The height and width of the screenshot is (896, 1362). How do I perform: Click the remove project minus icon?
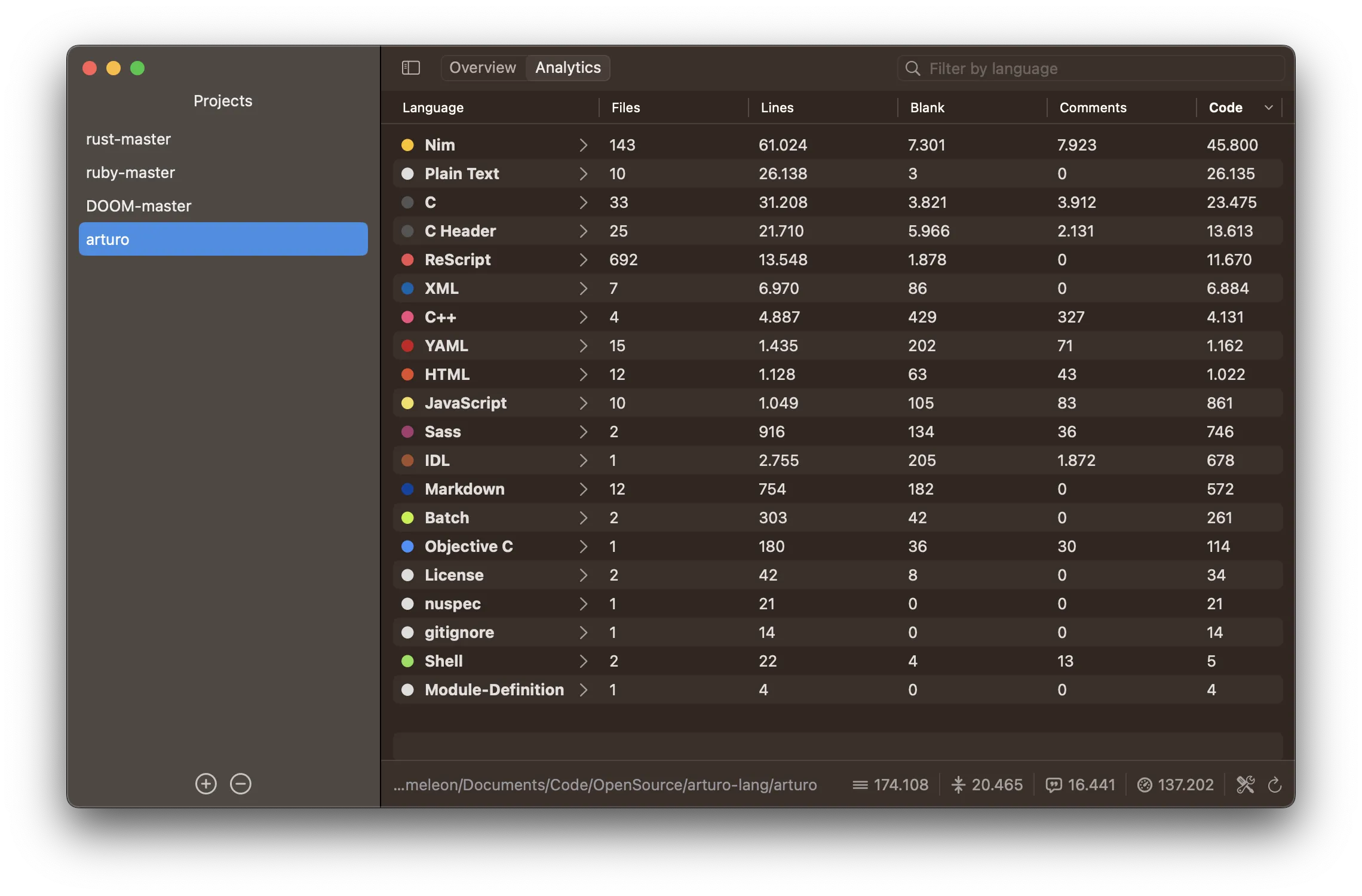click(x=241, y=784)
